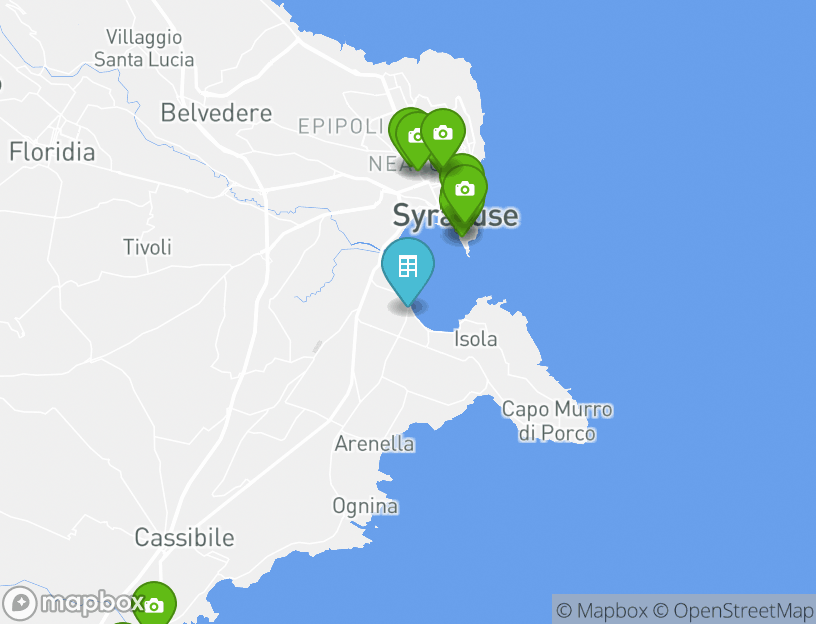The image size is (816, 624).
Task: Select the green camera marker over Syracuse label
Action: point(465,191)
